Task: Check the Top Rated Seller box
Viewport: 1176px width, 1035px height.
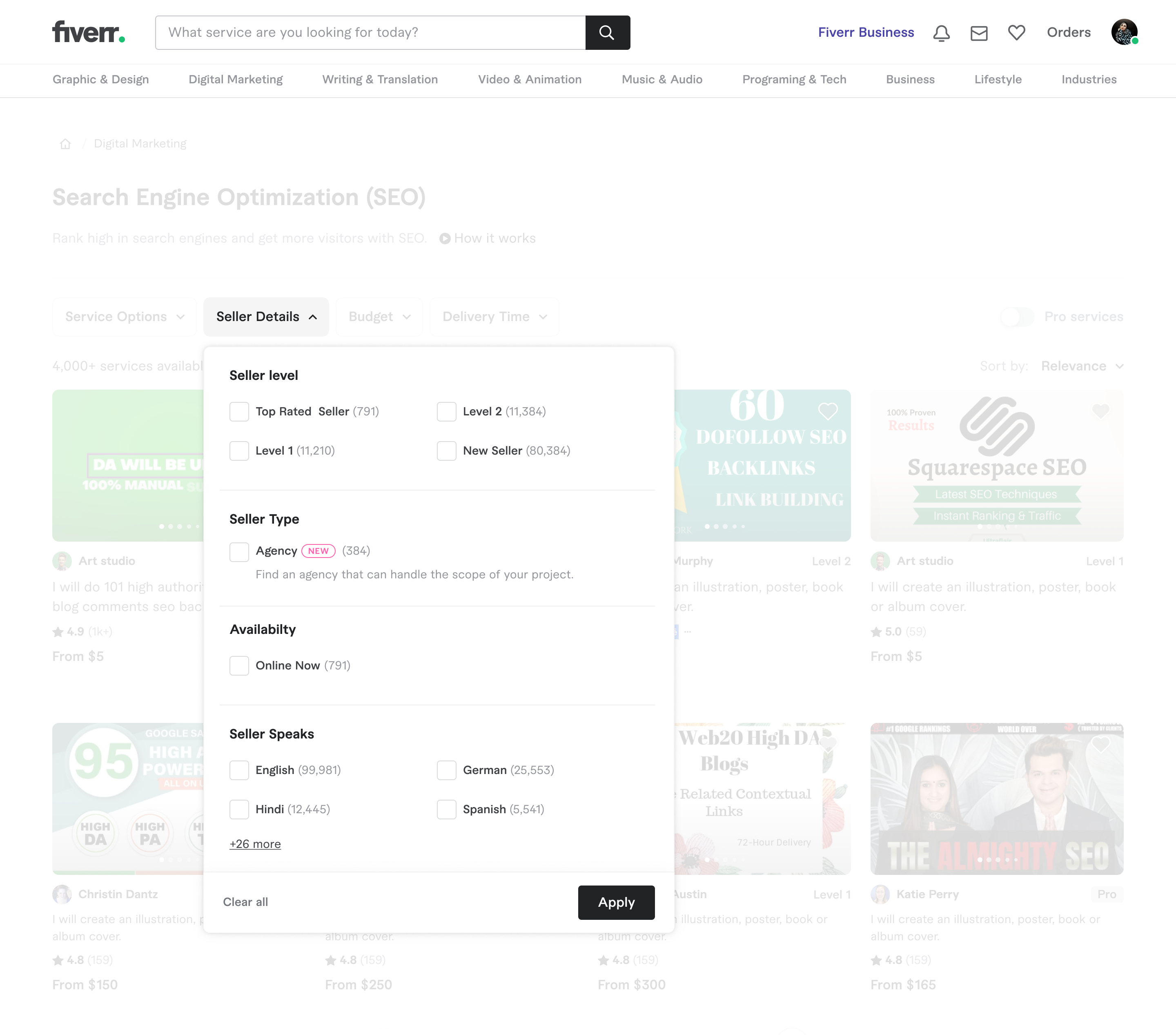Action: click(x=239, y=412)
